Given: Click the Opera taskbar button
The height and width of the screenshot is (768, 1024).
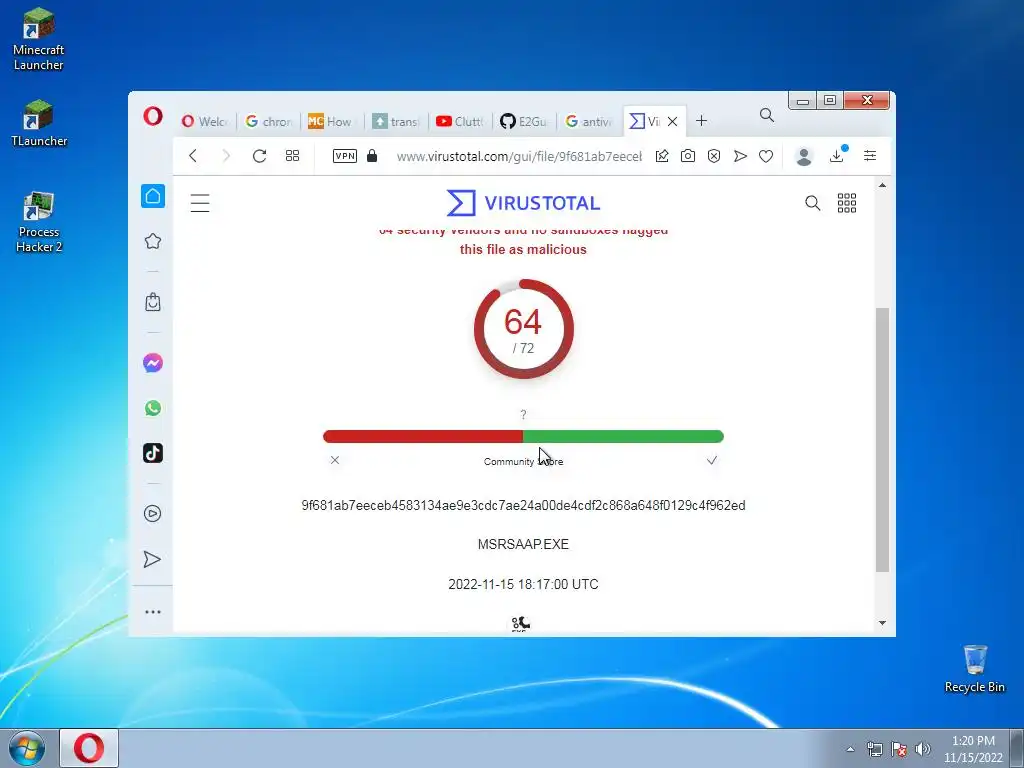Looking at the screenshot, I should click(x=89, y=748).
